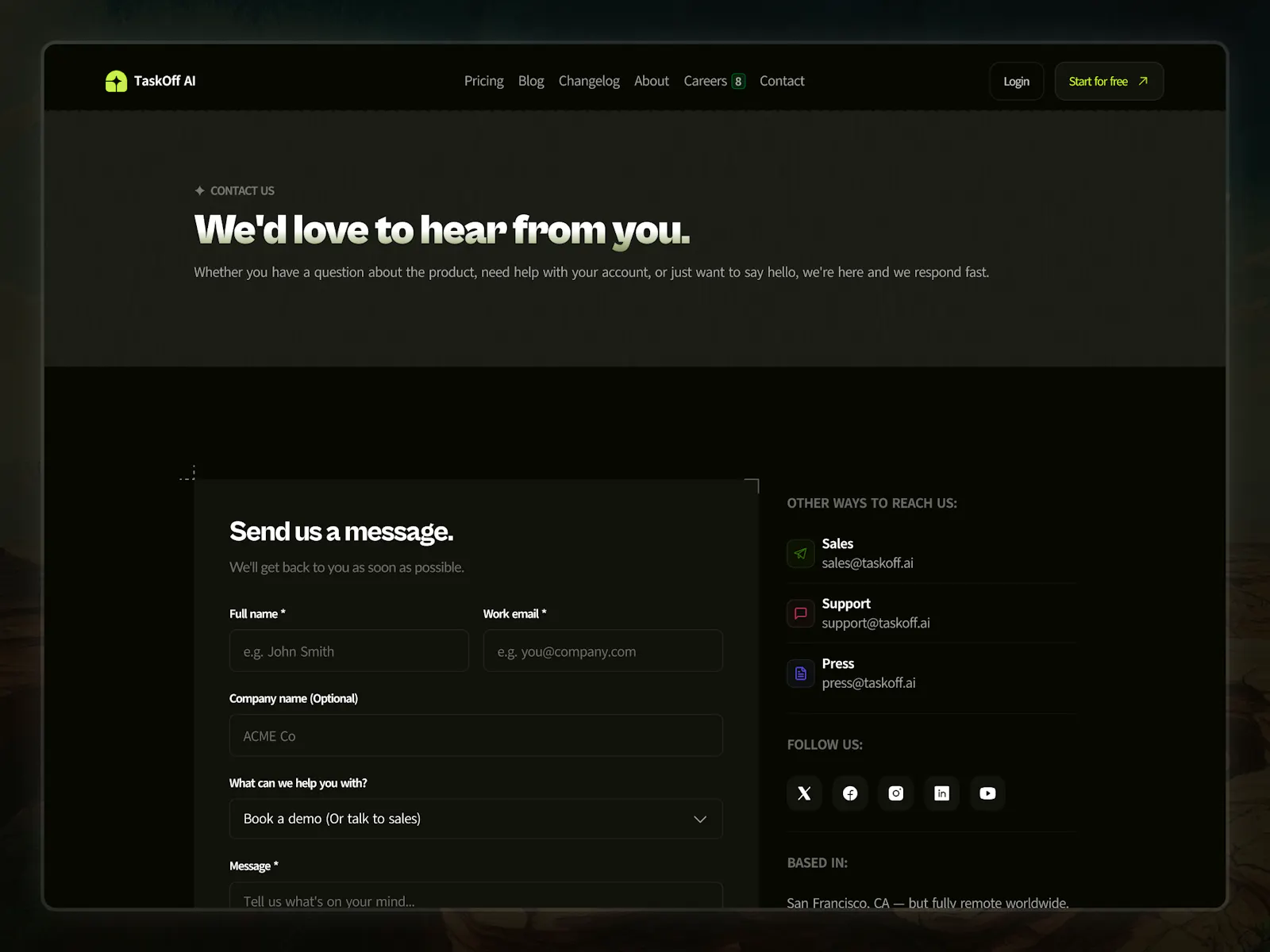Go to the Pricing page
This screenshot has height=952, width=1270.
484,81
